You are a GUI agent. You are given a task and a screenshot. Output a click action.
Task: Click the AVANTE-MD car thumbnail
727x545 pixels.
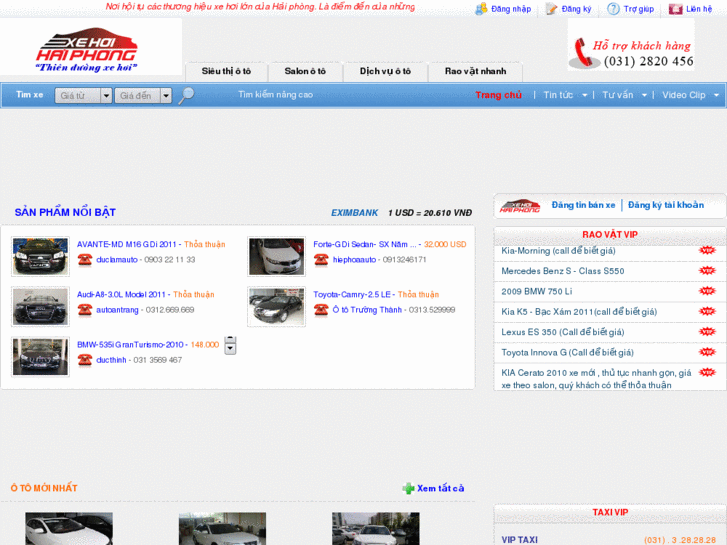[40, 256]
